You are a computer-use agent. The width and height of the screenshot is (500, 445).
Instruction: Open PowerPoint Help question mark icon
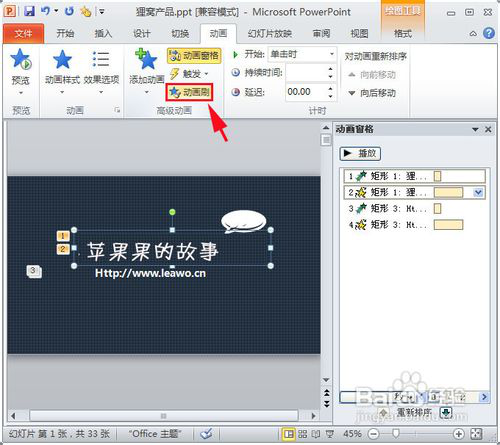489,33
